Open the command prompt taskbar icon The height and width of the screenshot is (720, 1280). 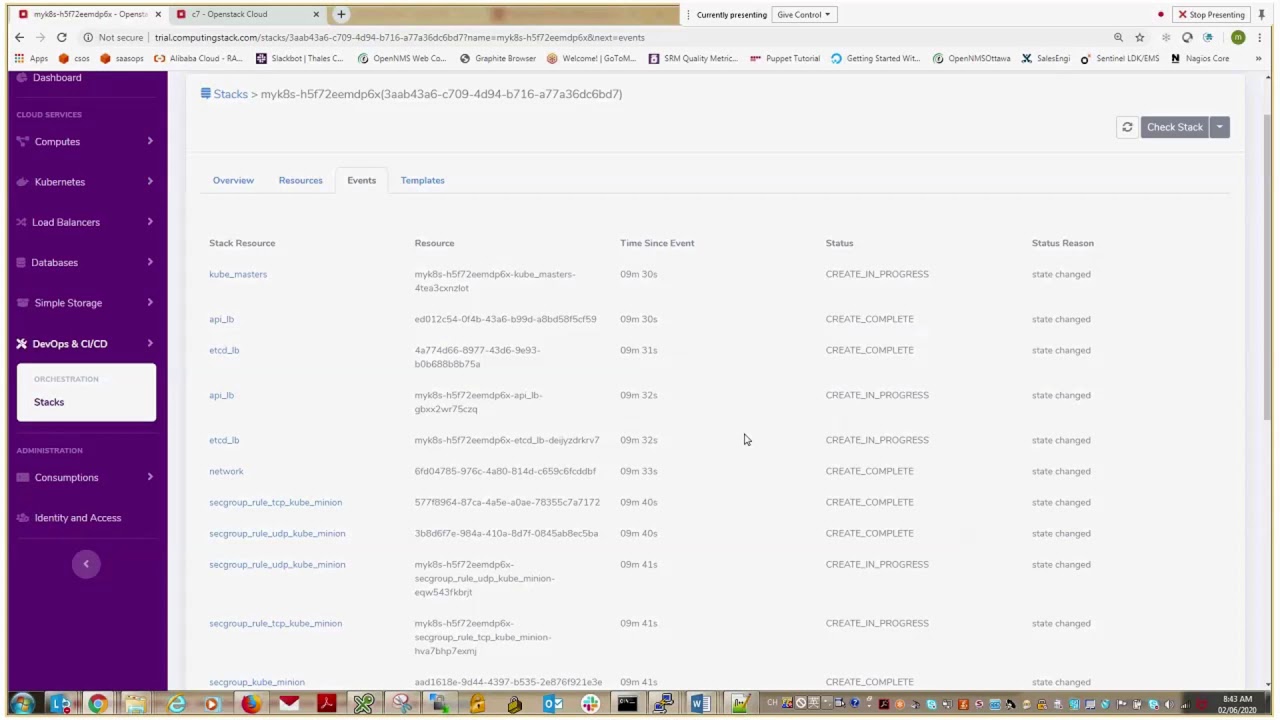[627, 704]
